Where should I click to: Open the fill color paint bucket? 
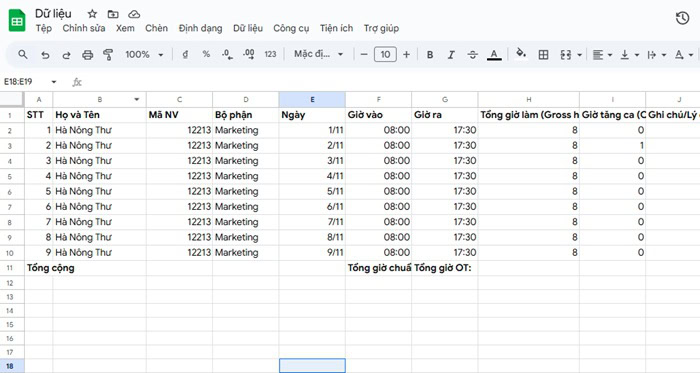[x=521, y=54]
